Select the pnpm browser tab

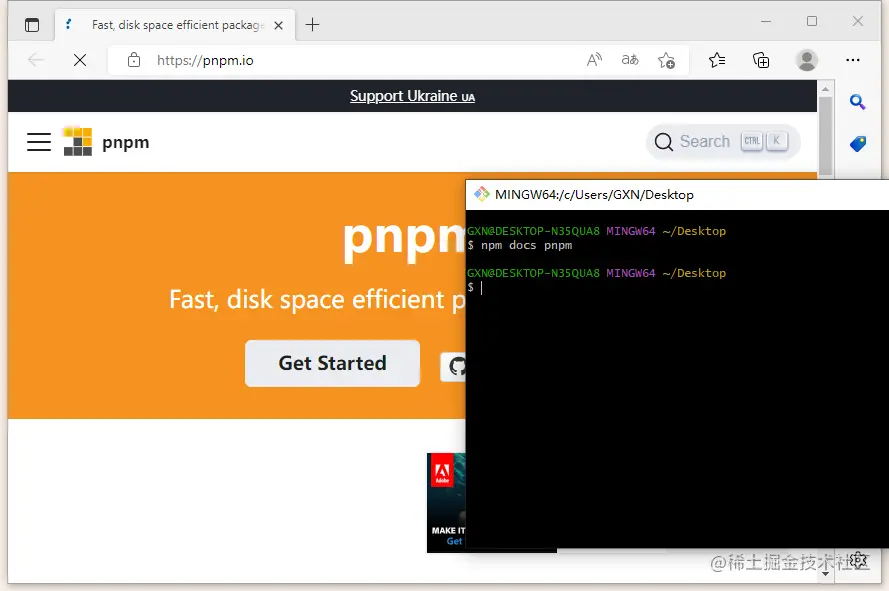pyautogui.click(x=175, y=25)
